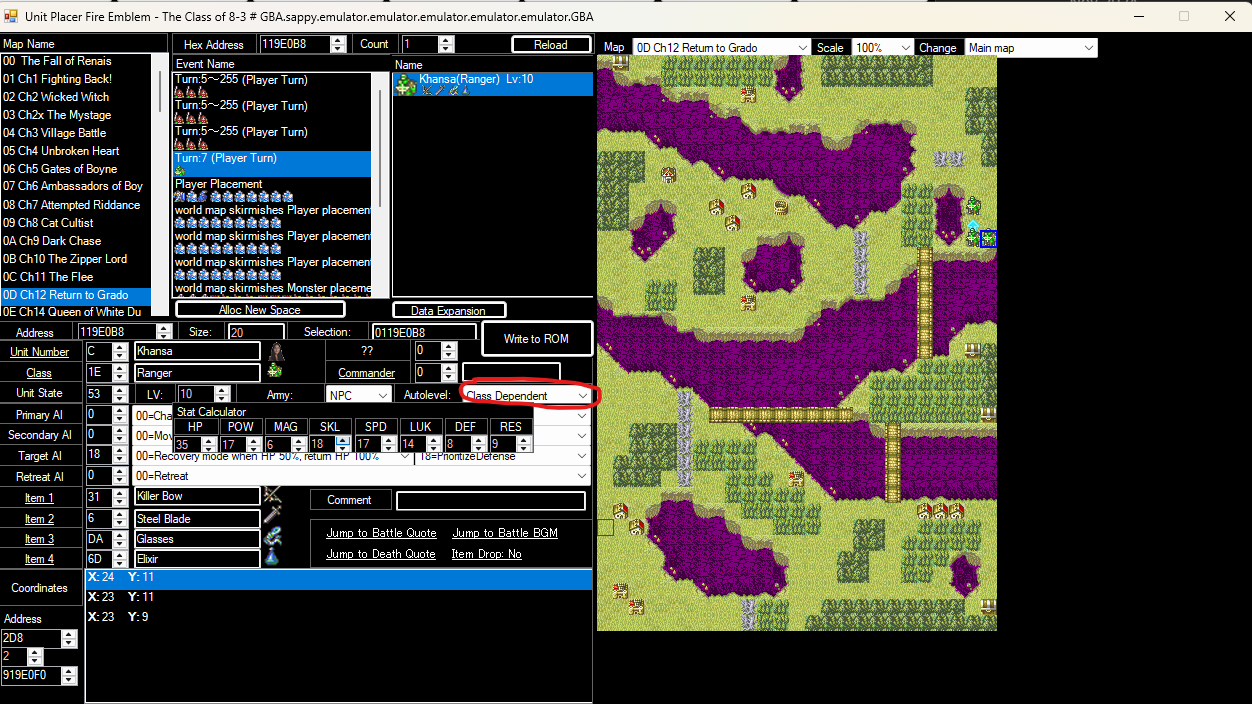Select map 0B Ch10 The Zipper Lord
The height and width of the screenshot is (704, 1252).
click(x=76, y=259)
